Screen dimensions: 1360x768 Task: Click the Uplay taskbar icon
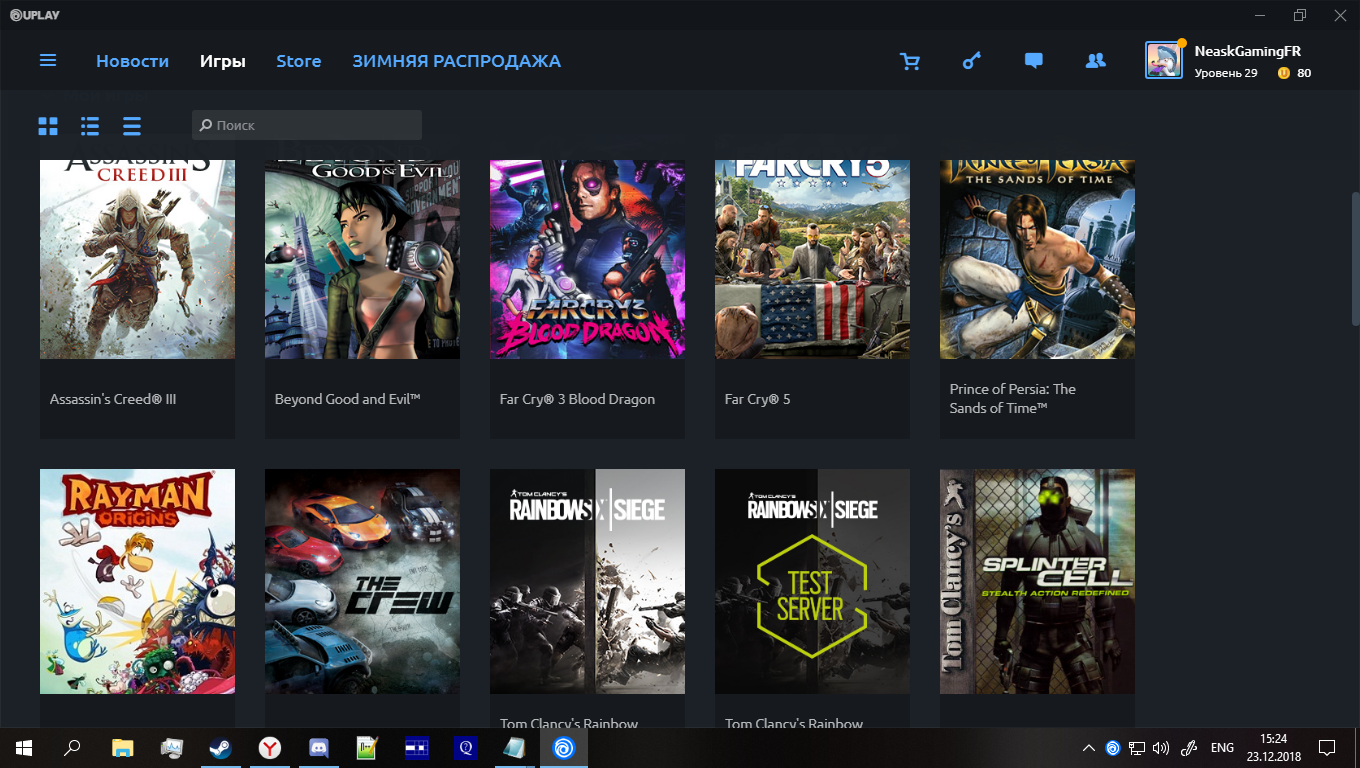click(564, 747)
